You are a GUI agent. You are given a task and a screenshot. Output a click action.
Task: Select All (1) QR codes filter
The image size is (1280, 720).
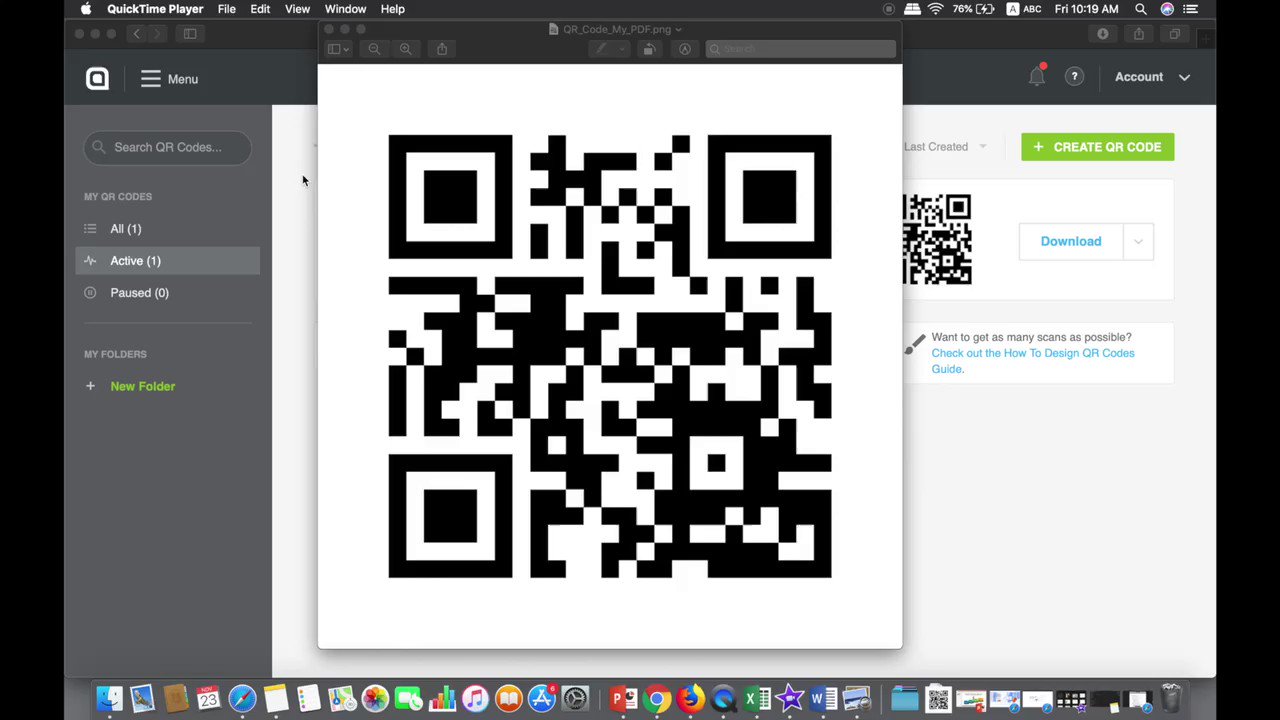(126, 229)
